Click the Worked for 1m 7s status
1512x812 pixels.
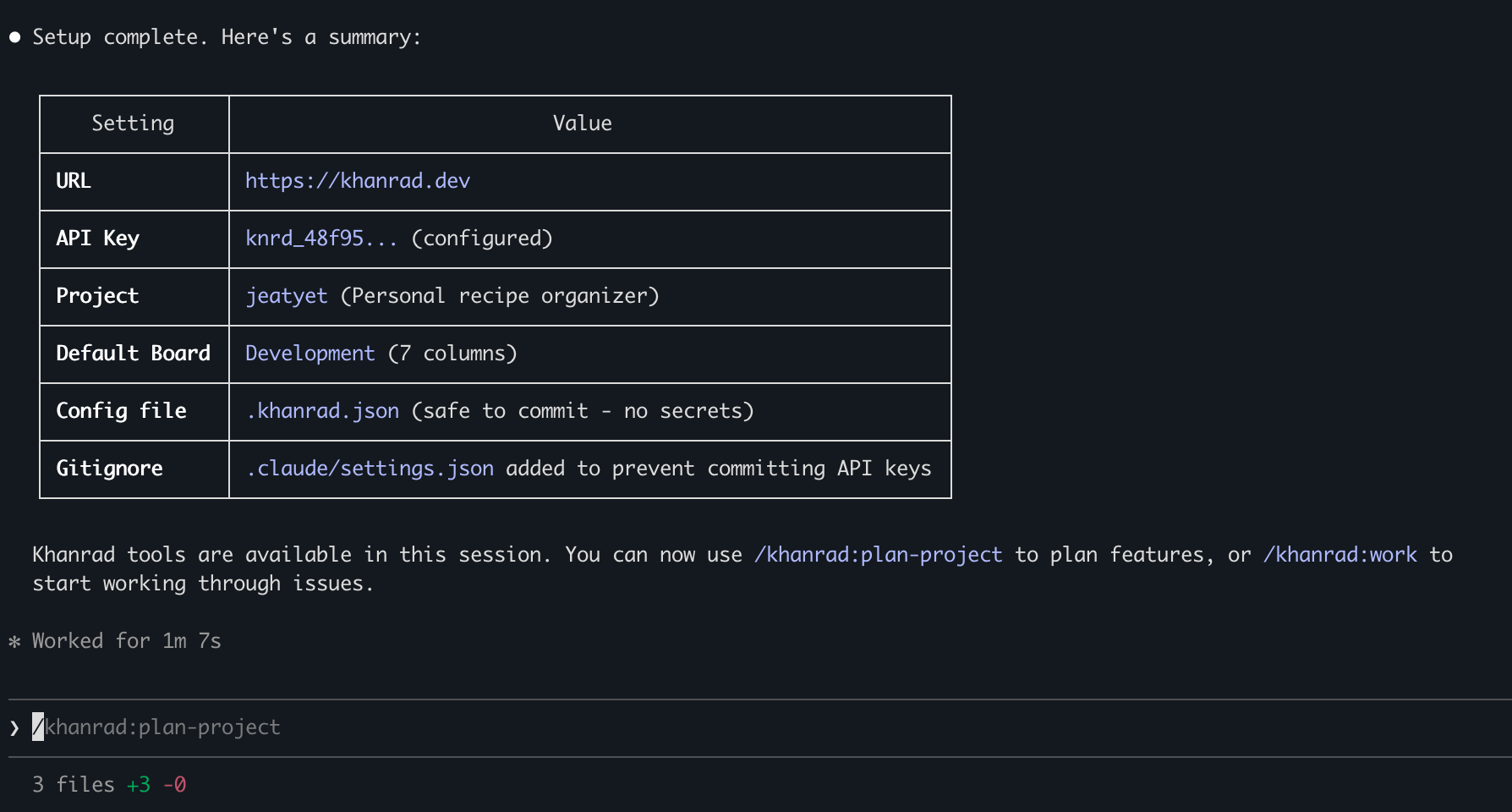point(127,641)
